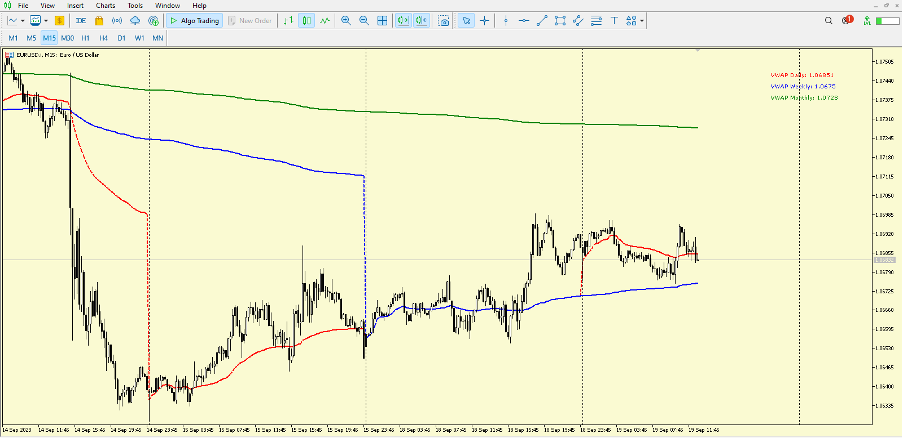Toggle the candlestick chart type

click(307, 20)
